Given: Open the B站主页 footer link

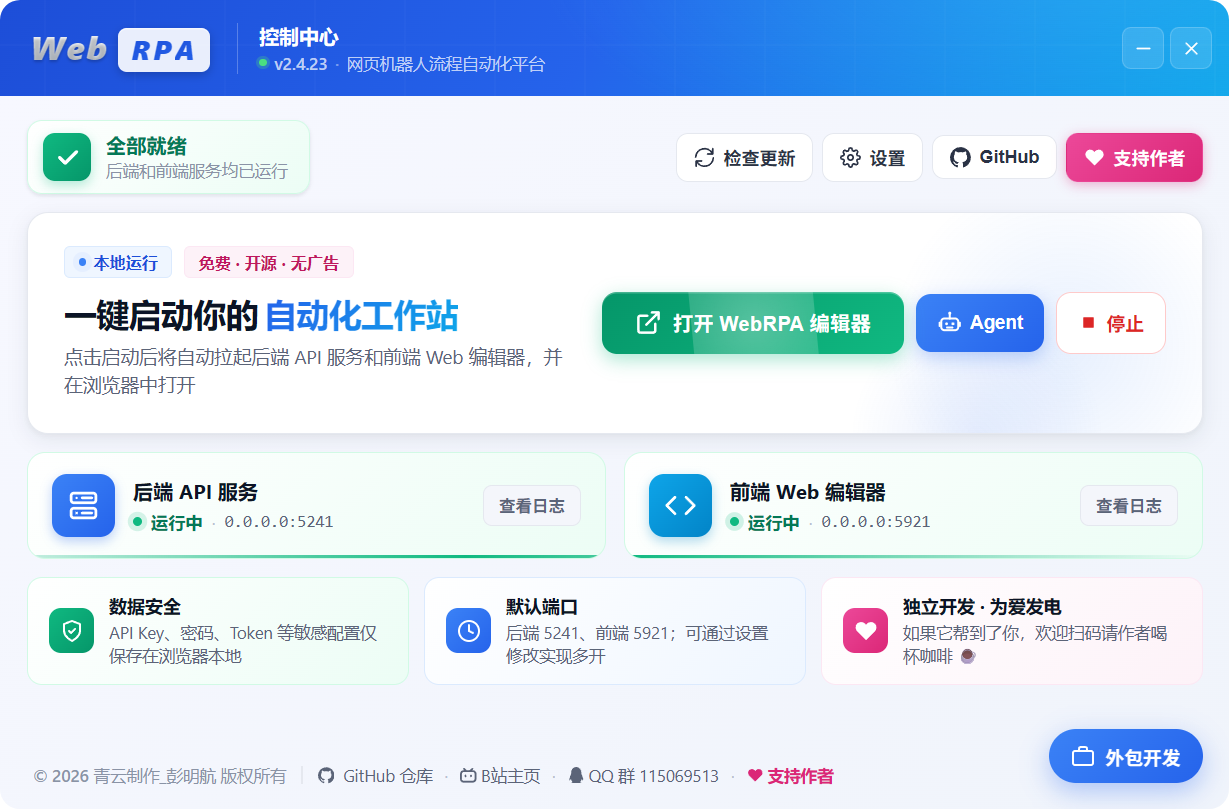Looking at the screenshot, I should [x=500, y=775].
